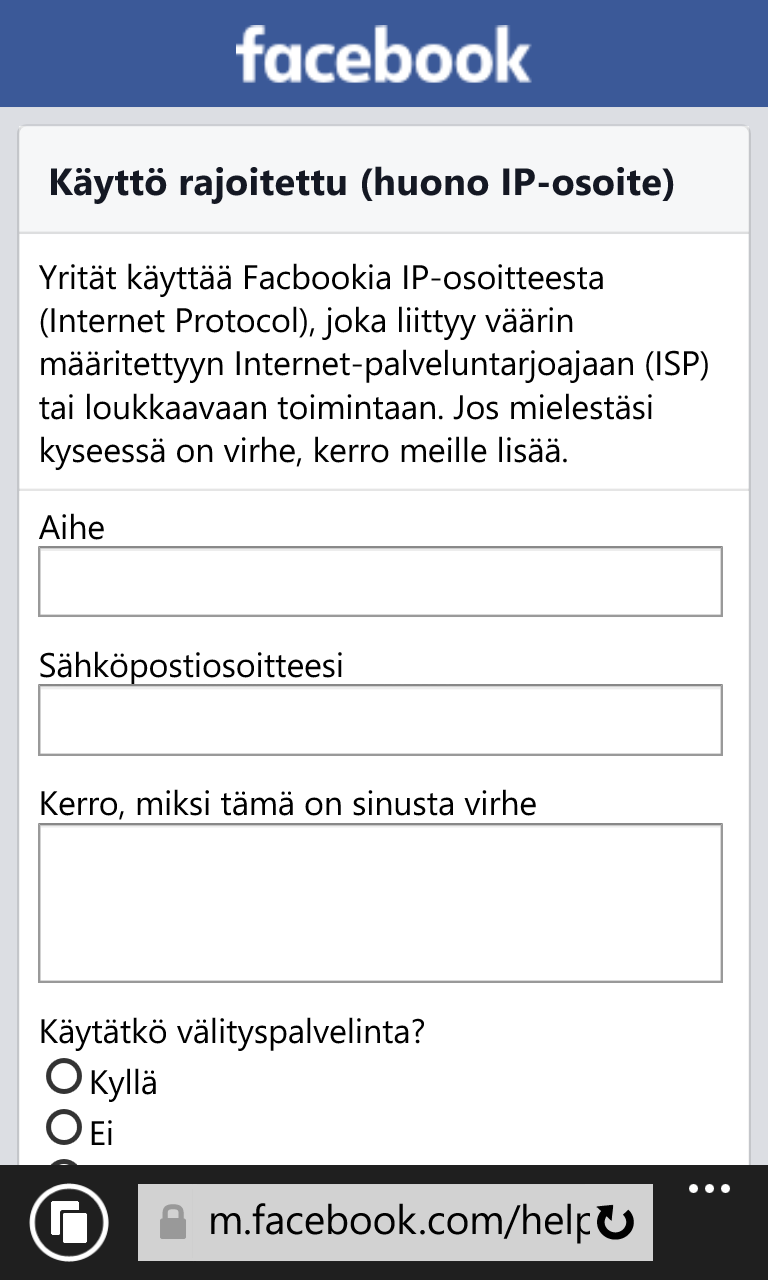Select the Ei radio button

point(64,1128)
